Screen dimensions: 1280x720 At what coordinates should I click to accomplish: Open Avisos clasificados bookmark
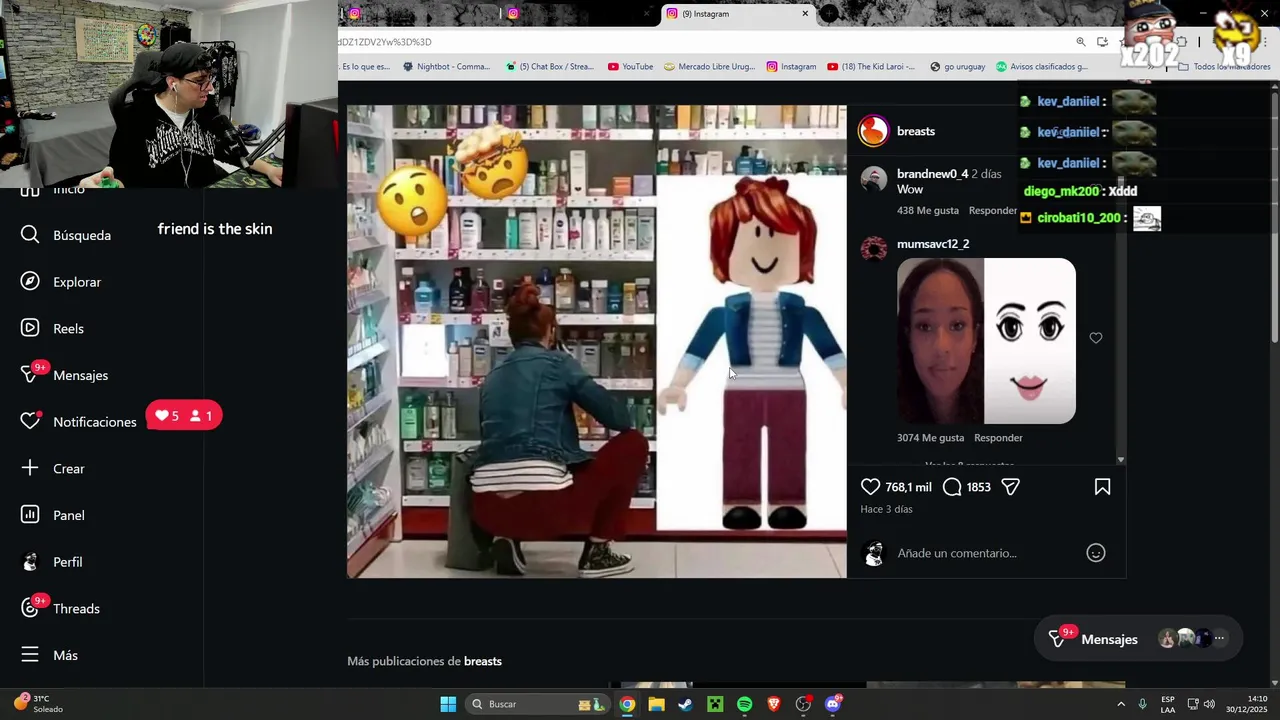(x=1041, y=67)
